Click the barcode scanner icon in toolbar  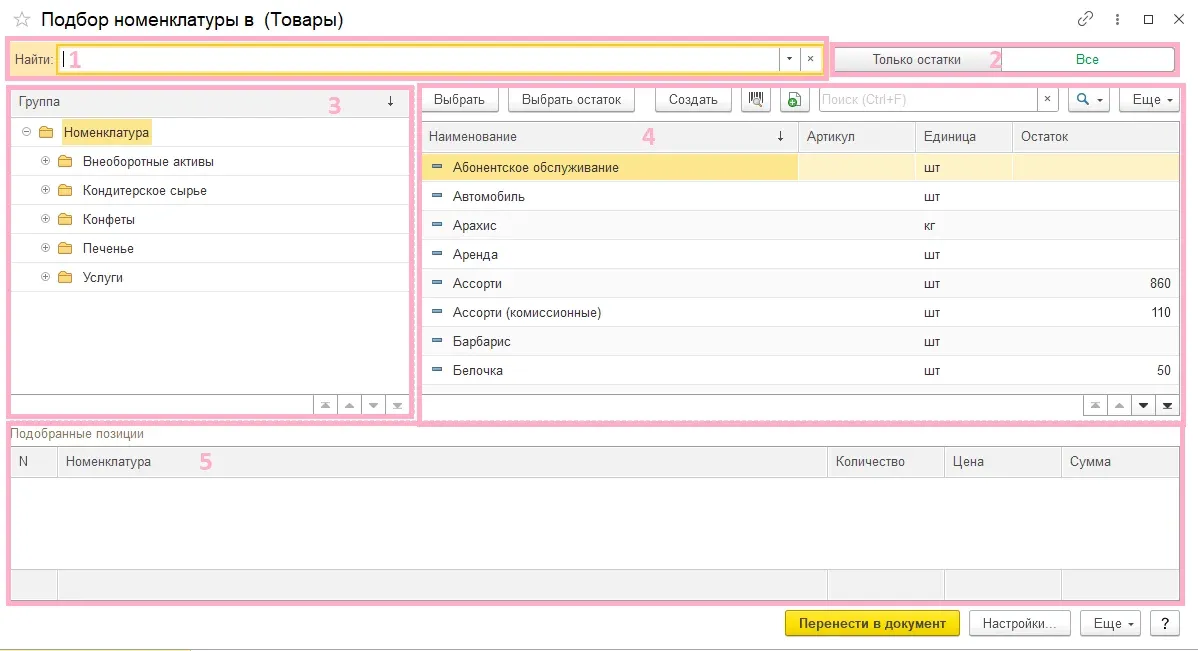tap(756, 99)
